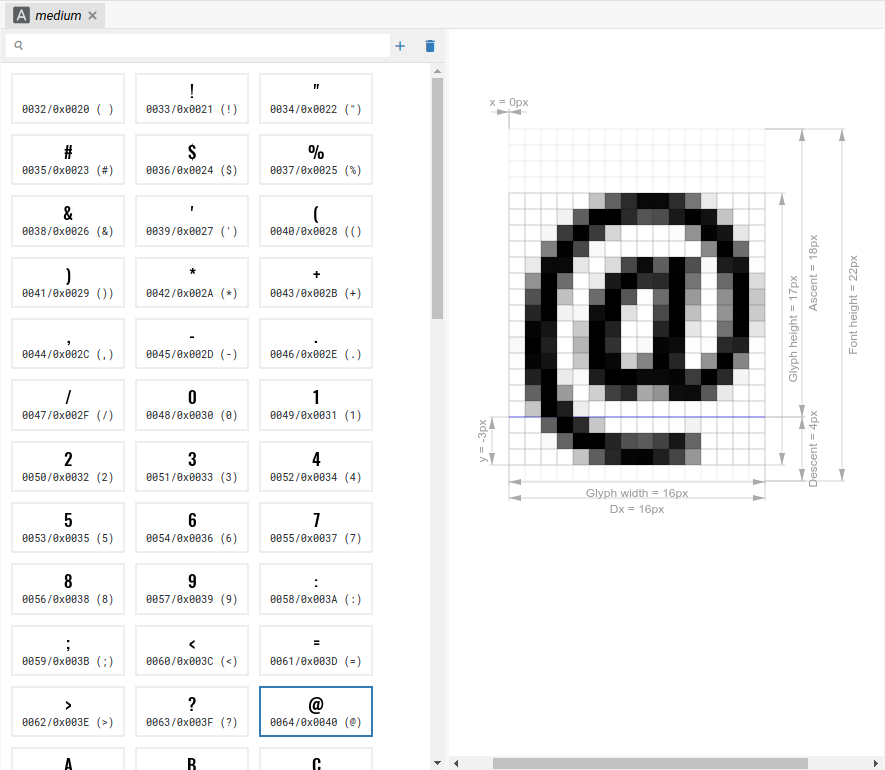The width and height of the screenshot is (885, 770).
Task: Select the dollar glyph 0036/0x0024
Action: 192,159
